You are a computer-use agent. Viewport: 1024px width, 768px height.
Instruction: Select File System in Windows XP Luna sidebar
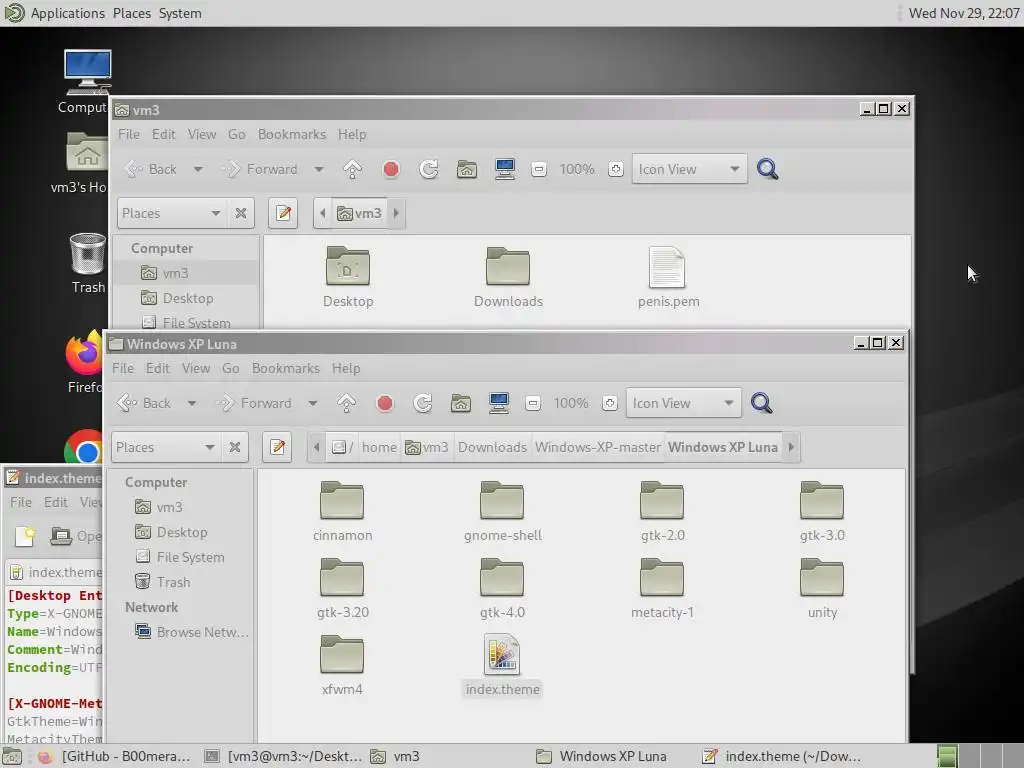180,557
